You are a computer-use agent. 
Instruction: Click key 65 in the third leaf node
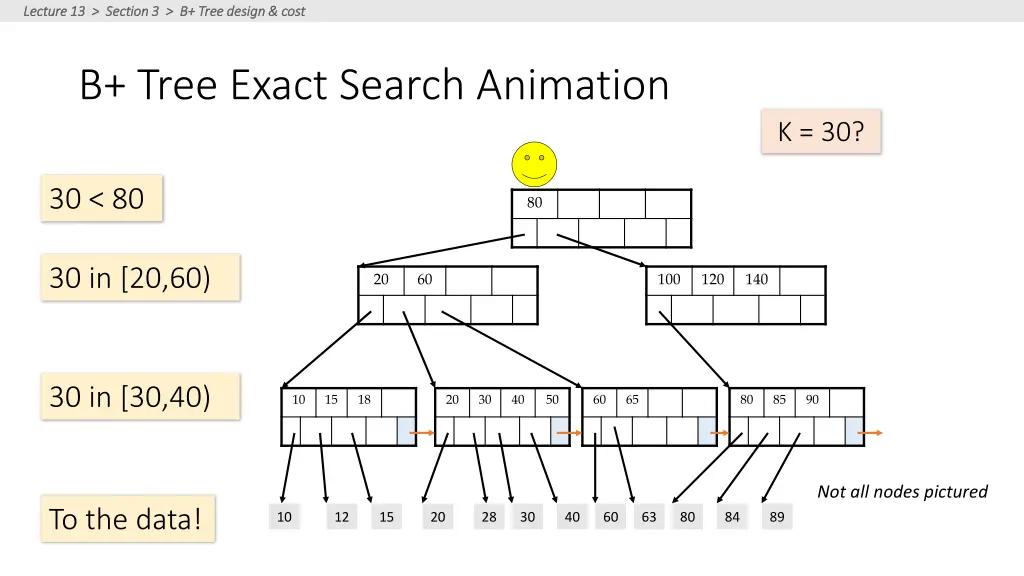[632, 400]
